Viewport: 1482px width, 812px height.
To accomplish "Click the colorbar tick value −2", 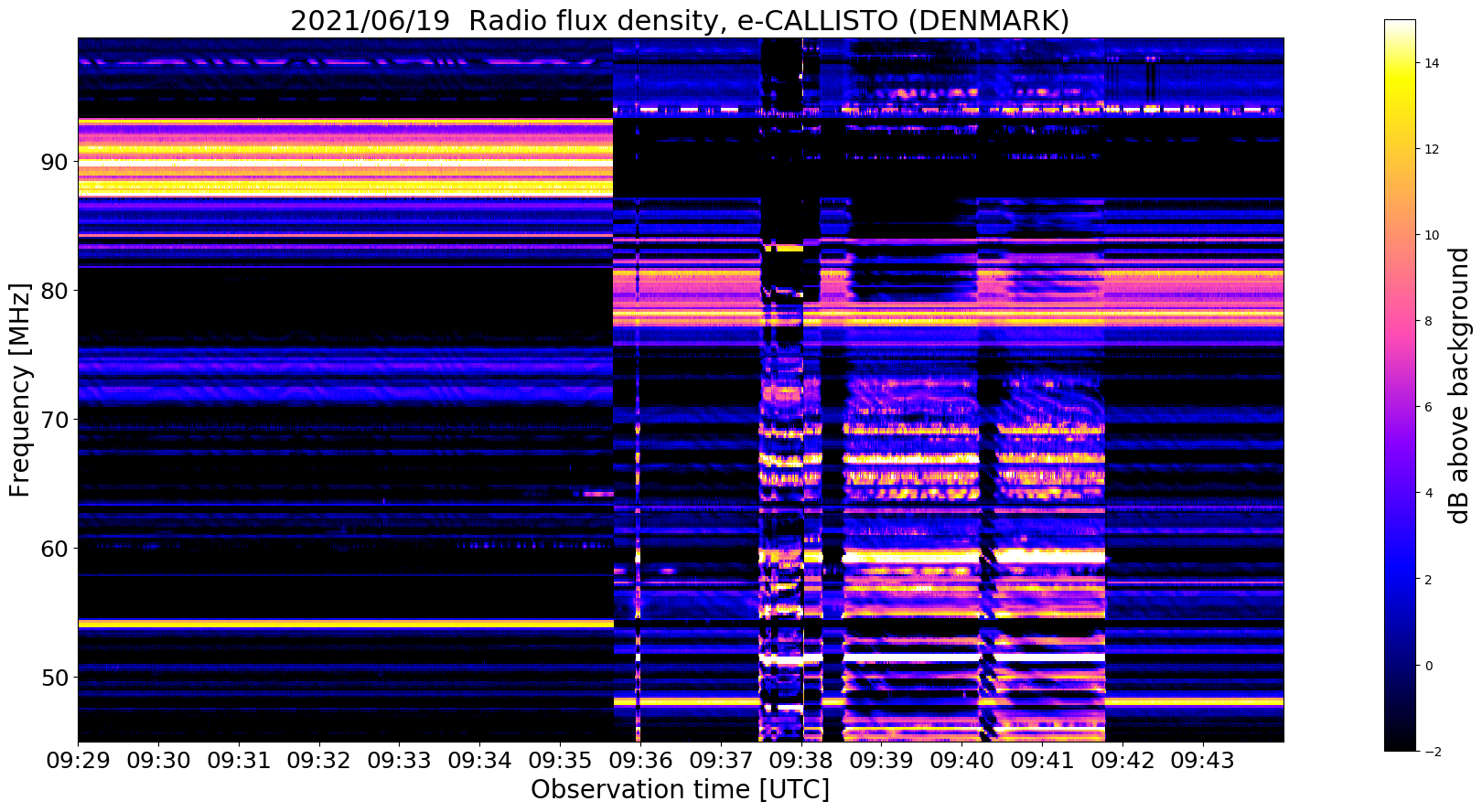I will [1432, 752].
